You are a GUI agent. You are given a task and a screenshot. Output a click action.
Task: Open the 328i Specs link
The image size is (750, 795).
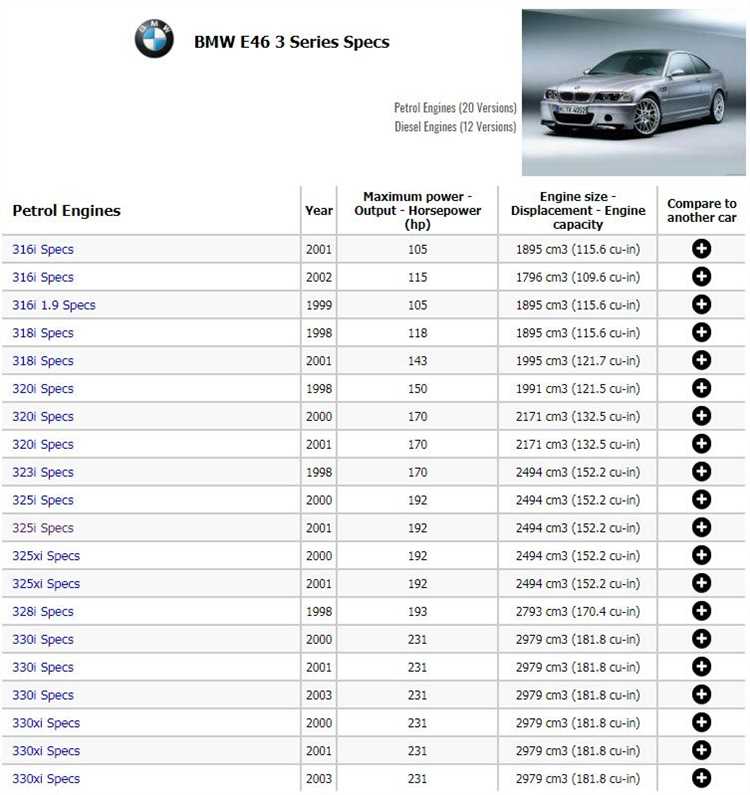[43, 611]
